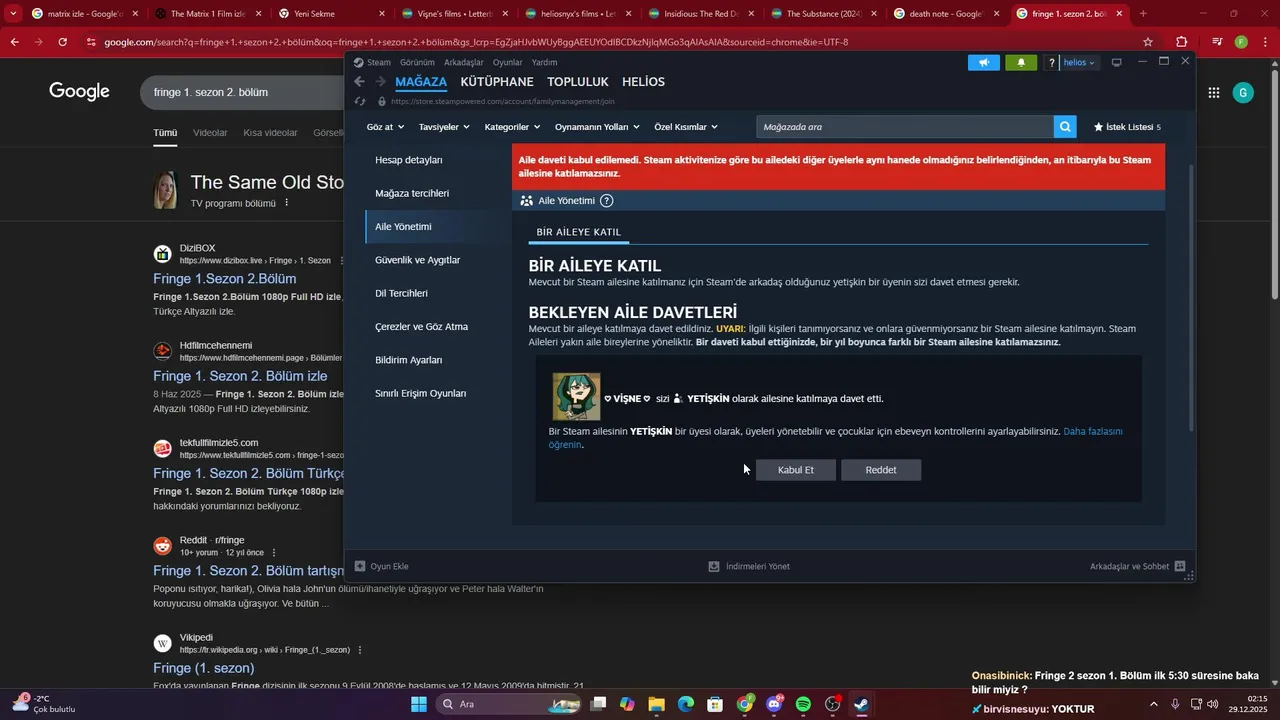Open Fringe (1. sezon) Vikipedi result
This screenshot has width=1280, height=720.
click(x=204, y=668)
